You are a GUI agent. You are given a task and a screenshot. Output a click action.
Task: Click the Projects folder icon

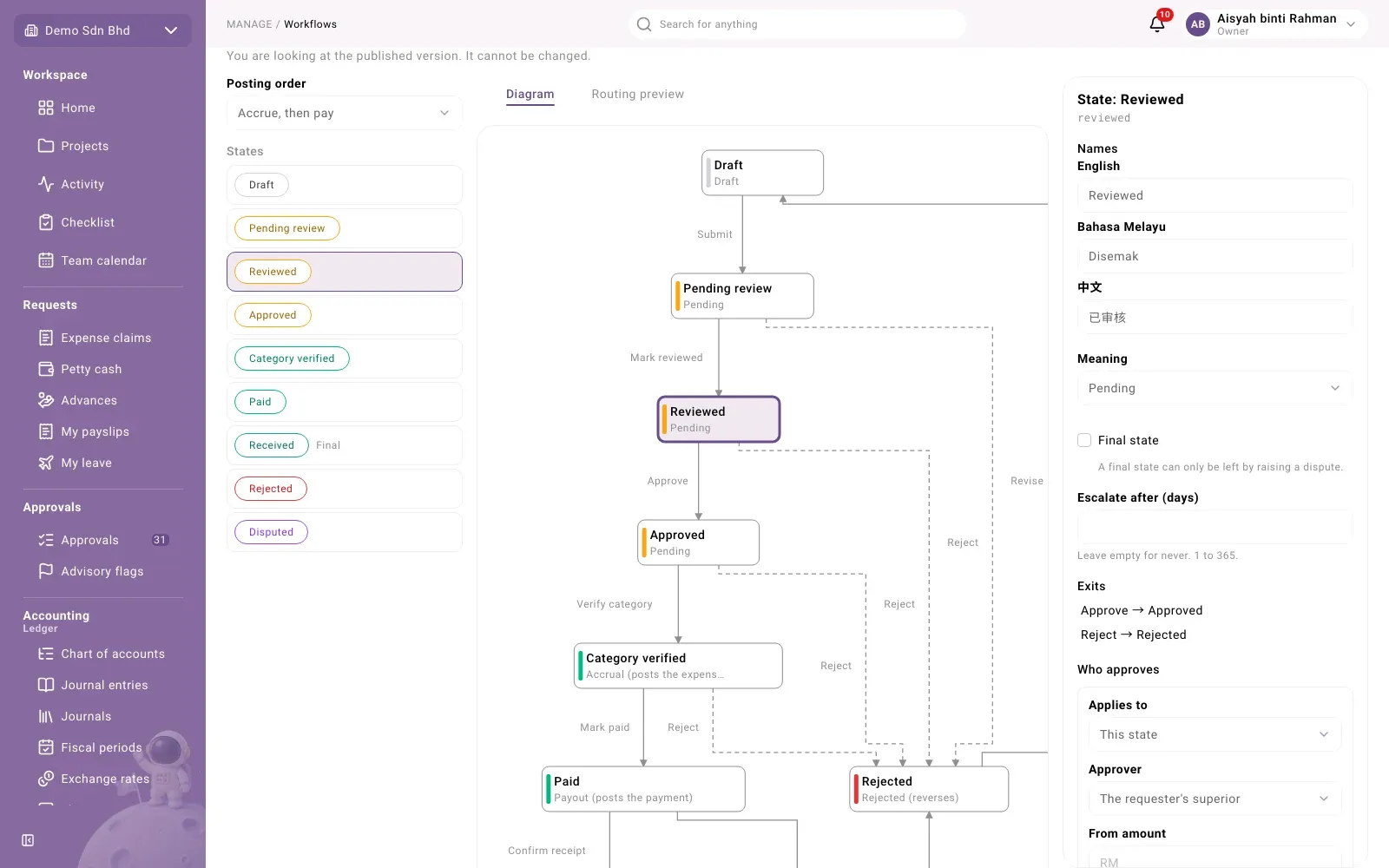click(x=46, y=146)
